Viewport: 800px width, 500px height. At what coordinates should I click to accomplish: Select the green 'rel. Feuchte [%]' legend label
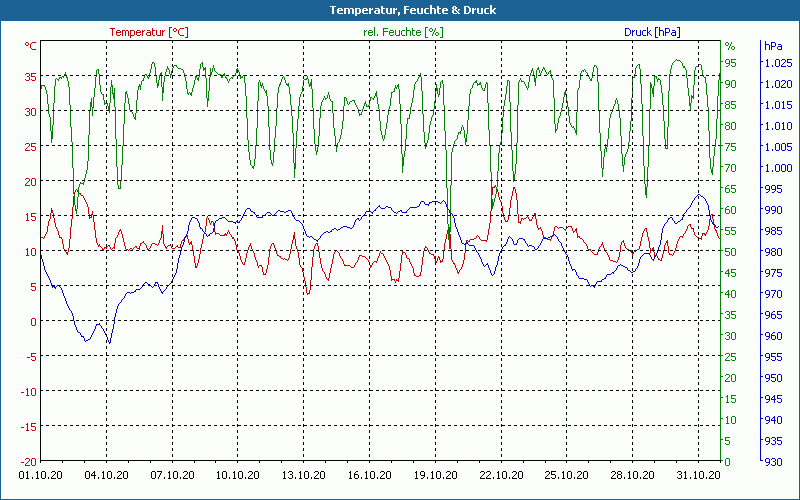pos(403,32)
